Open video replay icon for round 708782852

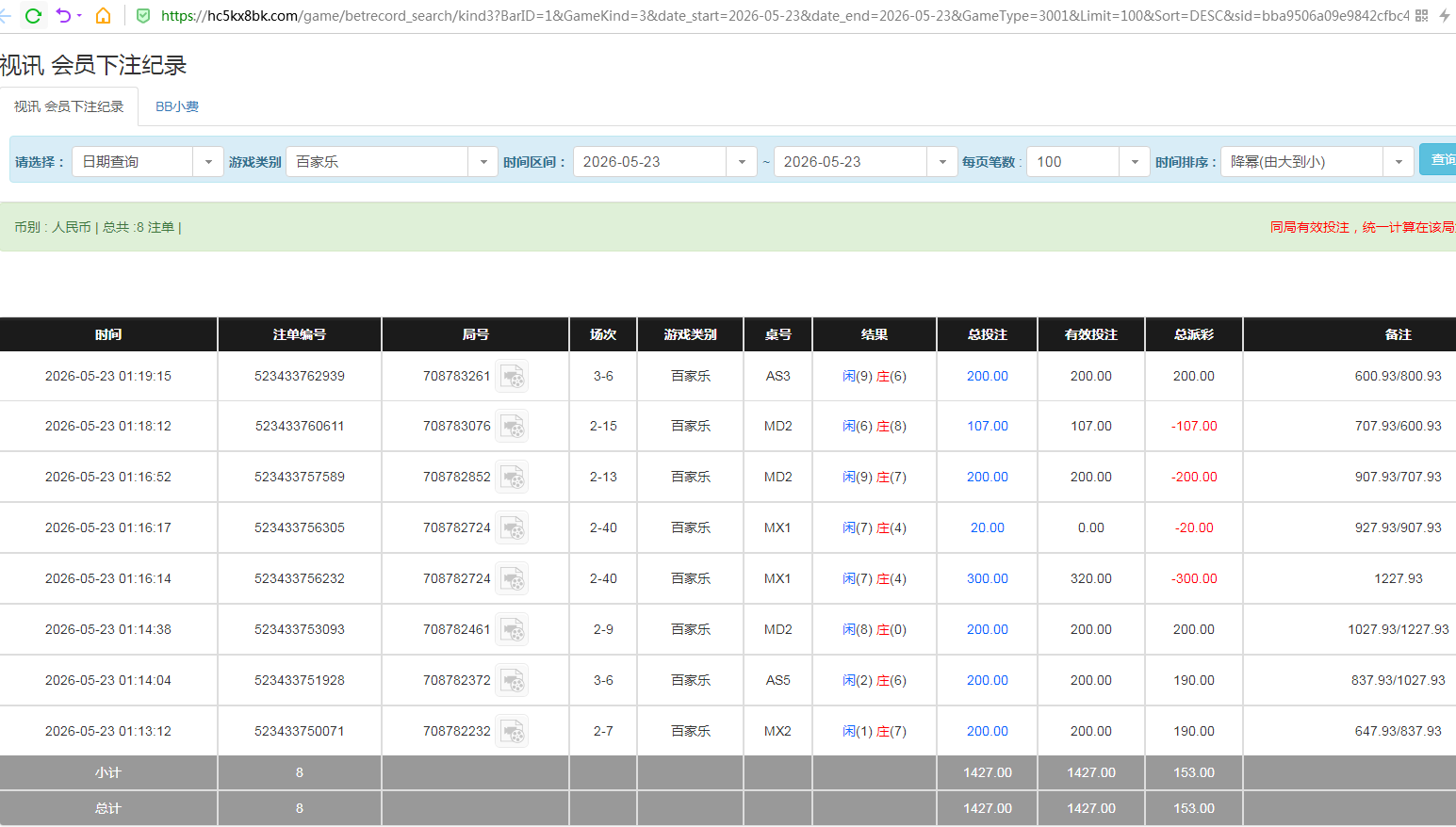click(513, 478)
